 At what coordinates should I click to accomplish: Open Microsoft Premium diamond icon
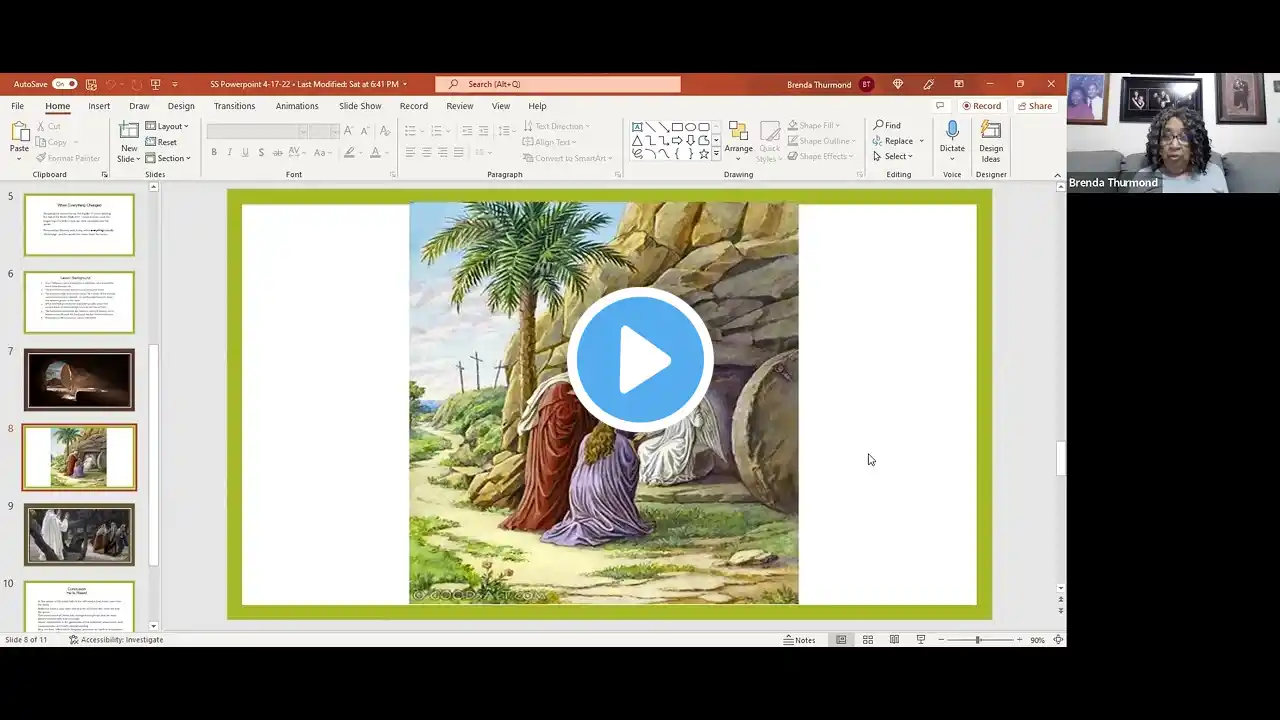tap(897, 84)
